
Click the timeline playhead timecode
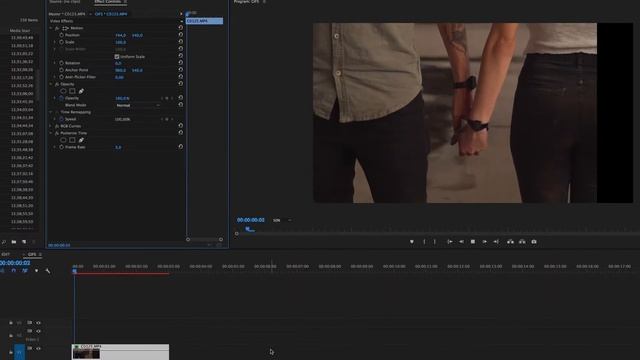coord(15,263)
